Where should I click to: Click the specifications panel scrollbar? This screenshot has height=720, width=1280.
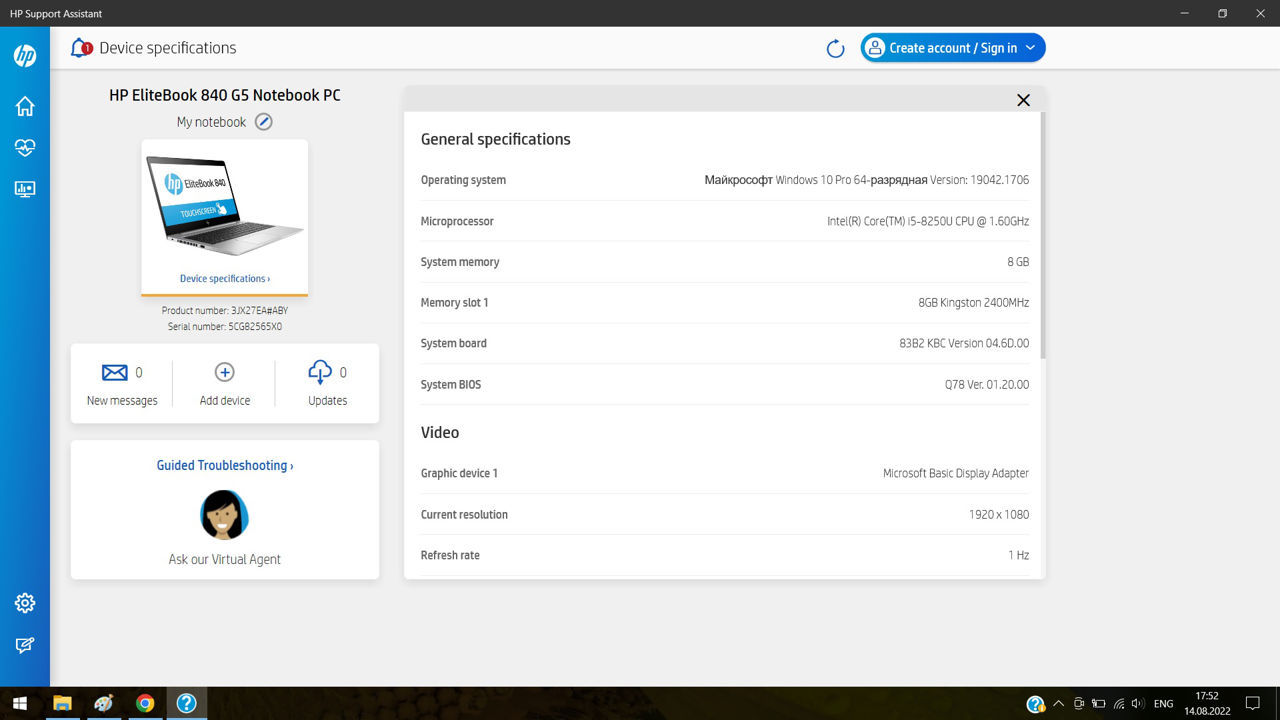1042,235
